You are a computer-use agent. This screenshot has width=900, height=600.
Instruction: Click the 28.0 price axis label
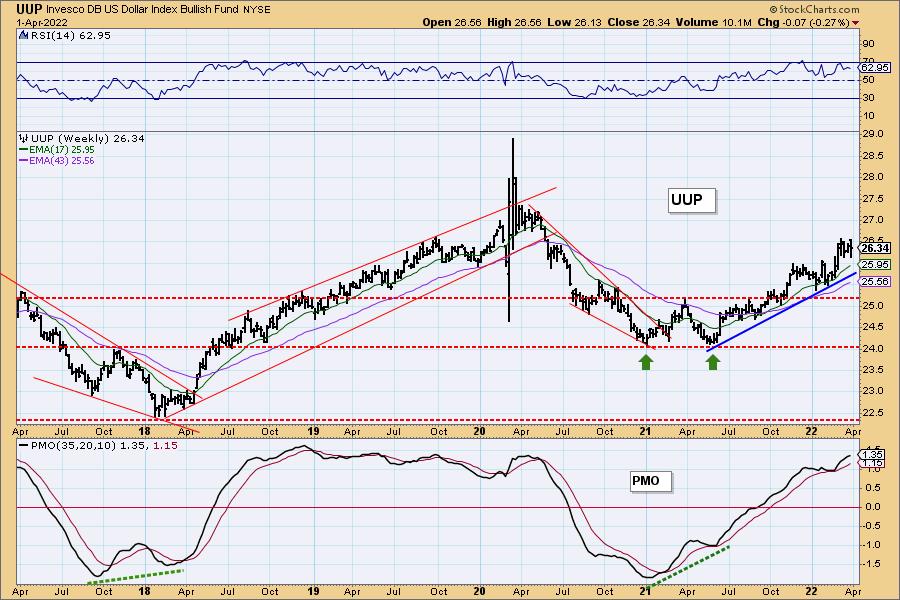coord(872,177)
